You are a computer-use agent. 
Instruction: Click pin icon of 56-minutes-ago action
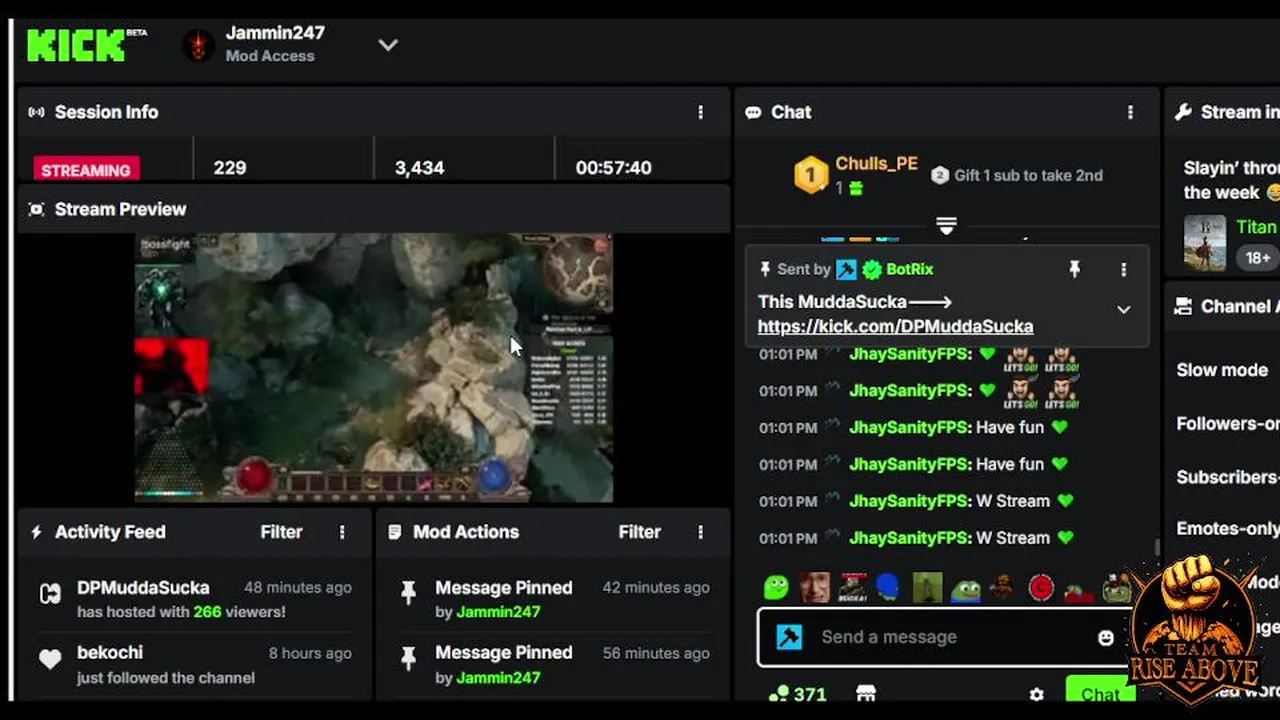pyautogui.click(x=408, y=658)
